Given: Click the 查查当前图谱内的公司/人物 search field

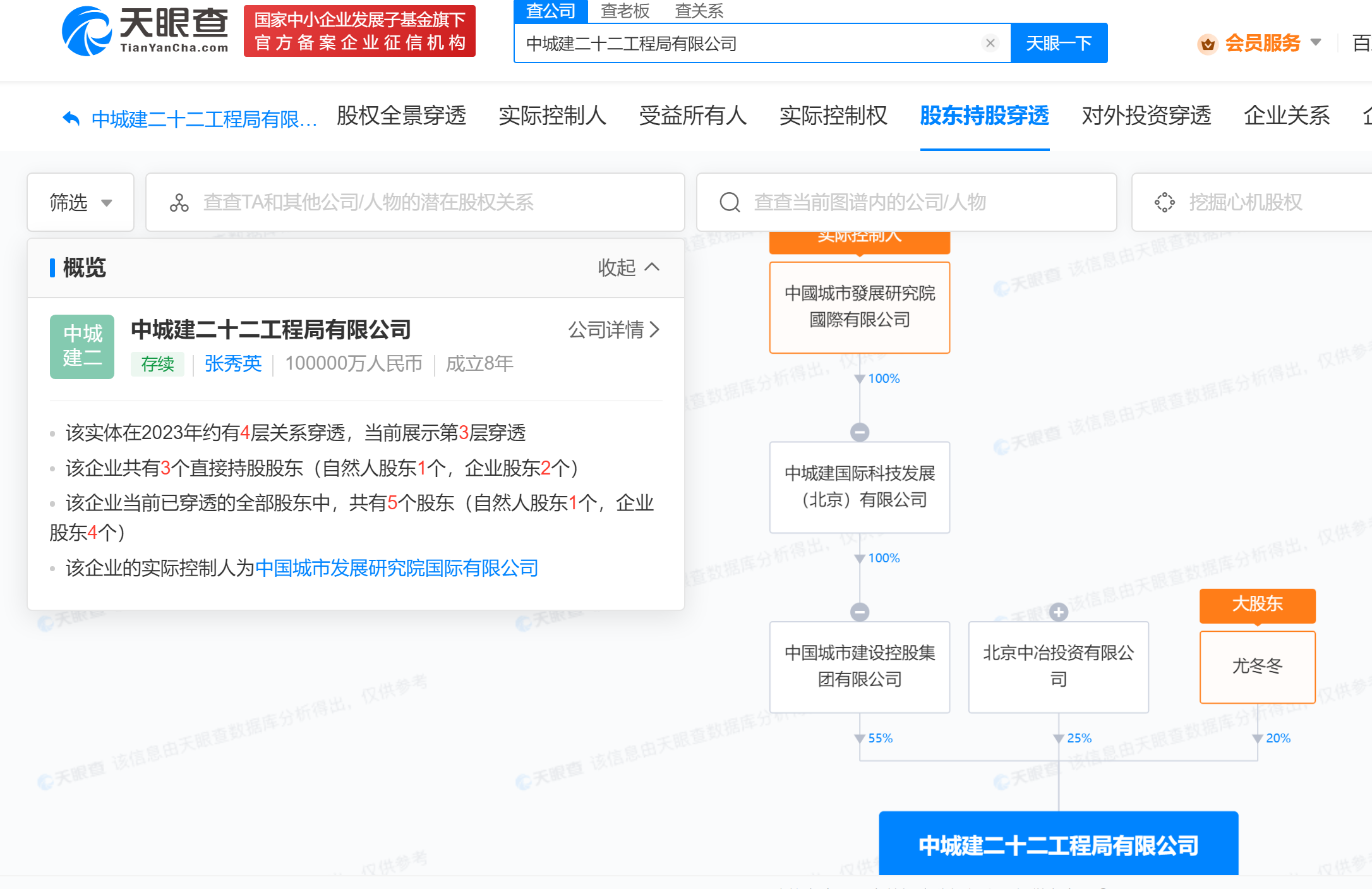Looking at the screenshot, I should coord(906,202).
